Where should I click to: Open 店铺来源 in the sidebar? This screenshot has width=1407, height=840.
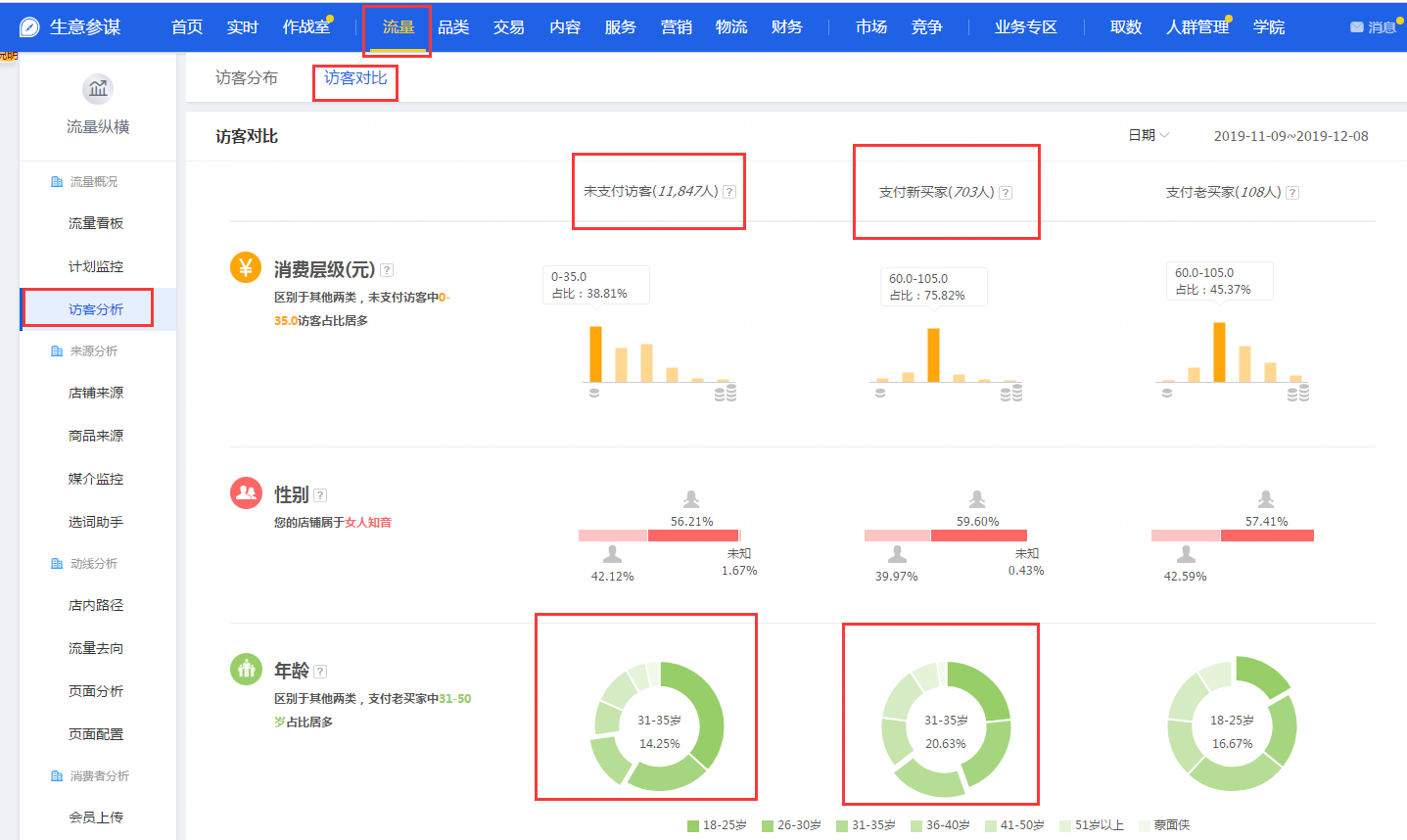pos(96,393)
